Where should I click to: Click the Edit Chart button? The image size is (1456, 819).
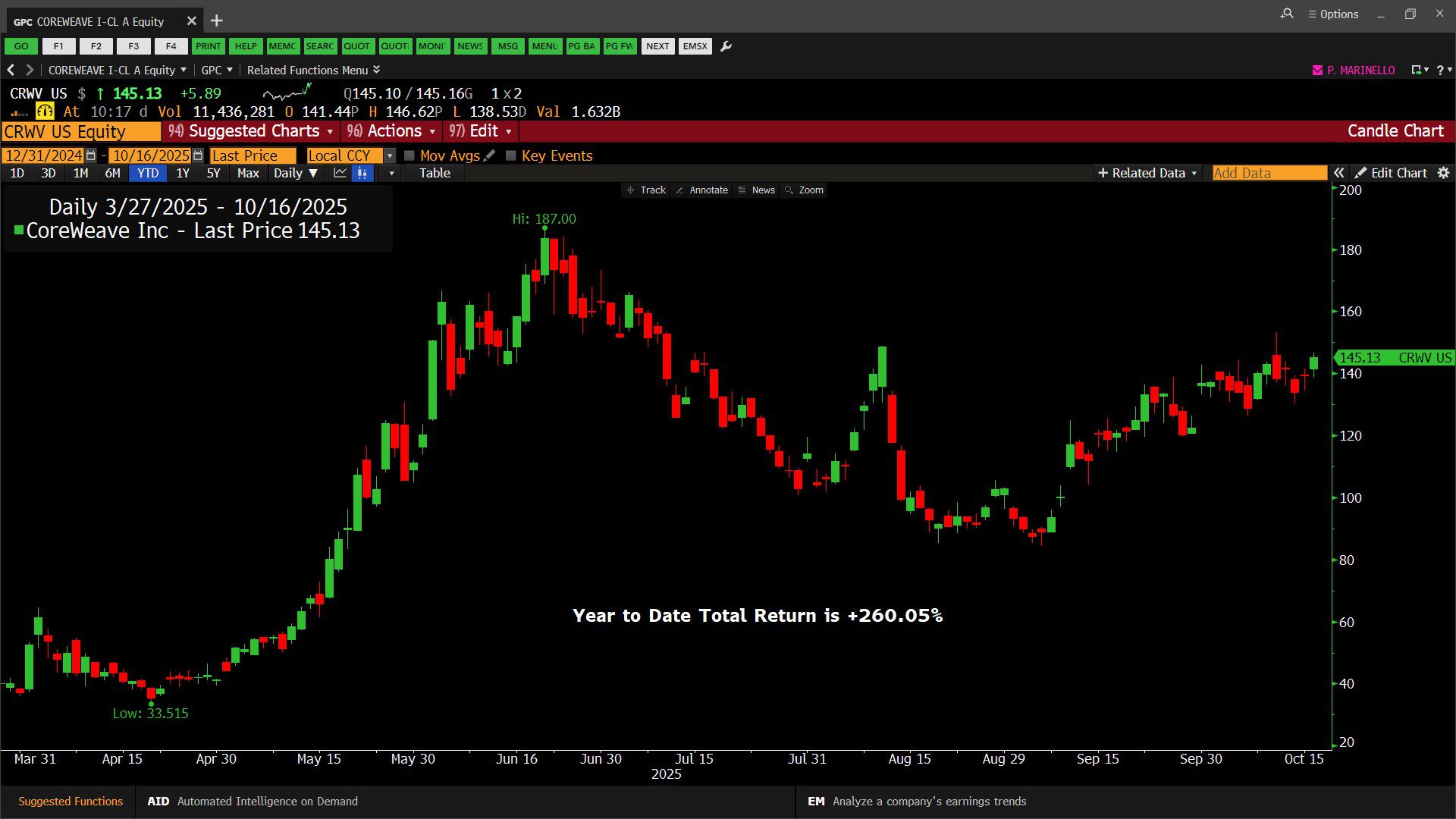pyautogui.click(x=1391, y=173)
